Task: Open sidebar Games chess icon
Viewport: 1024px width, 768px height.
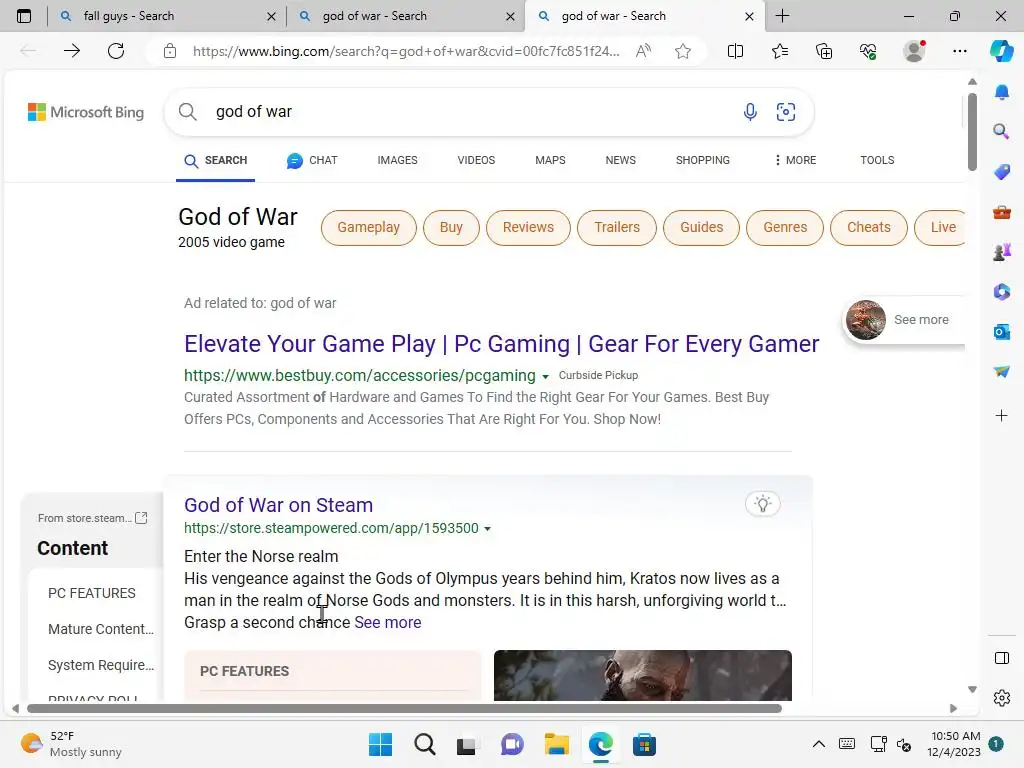Action: 1002,252
